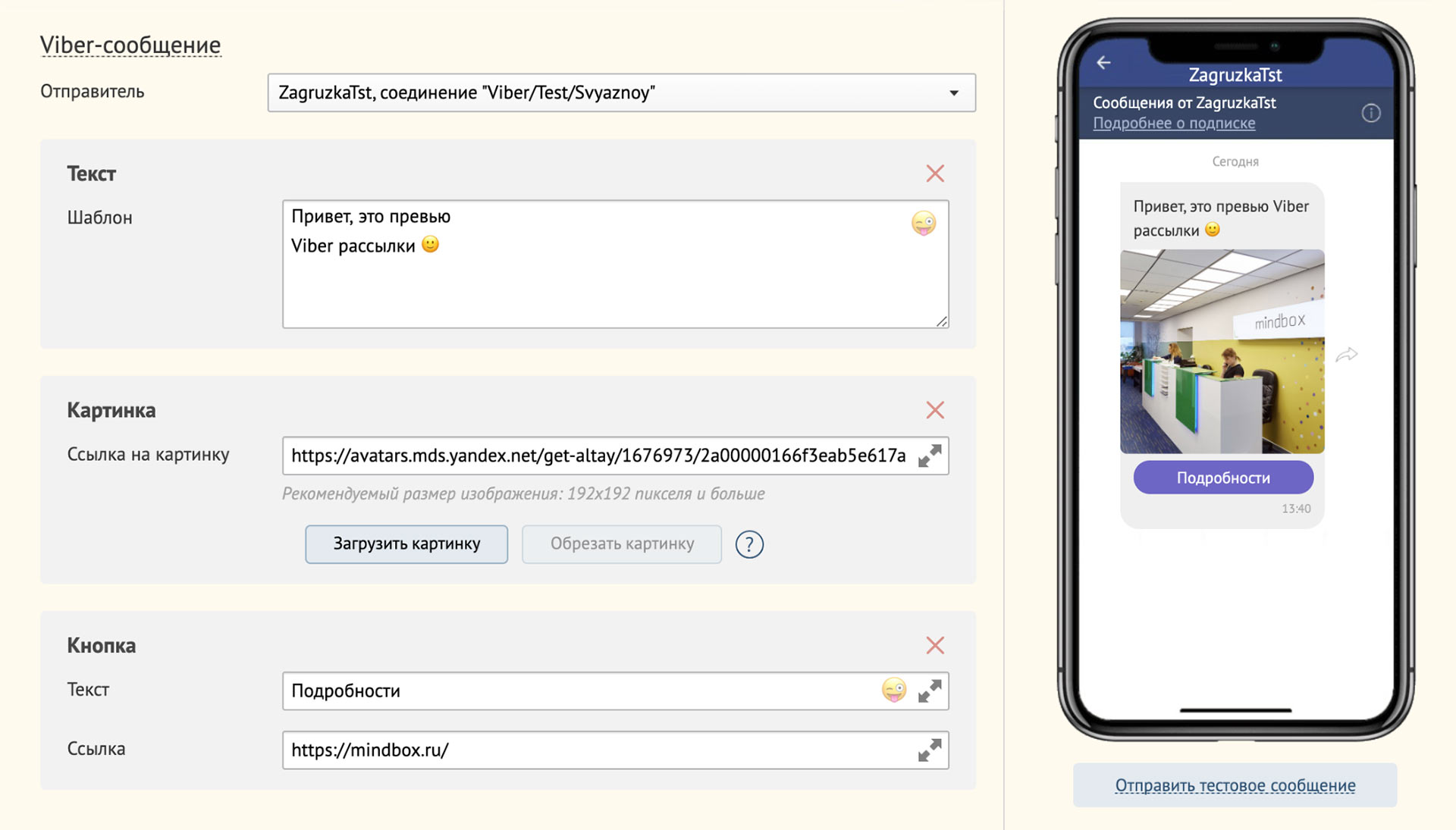The height and width of the screenshot is (830, 1456).
Task: Open Подробнее о подписке link in preview
Action: coord(1173,124)
